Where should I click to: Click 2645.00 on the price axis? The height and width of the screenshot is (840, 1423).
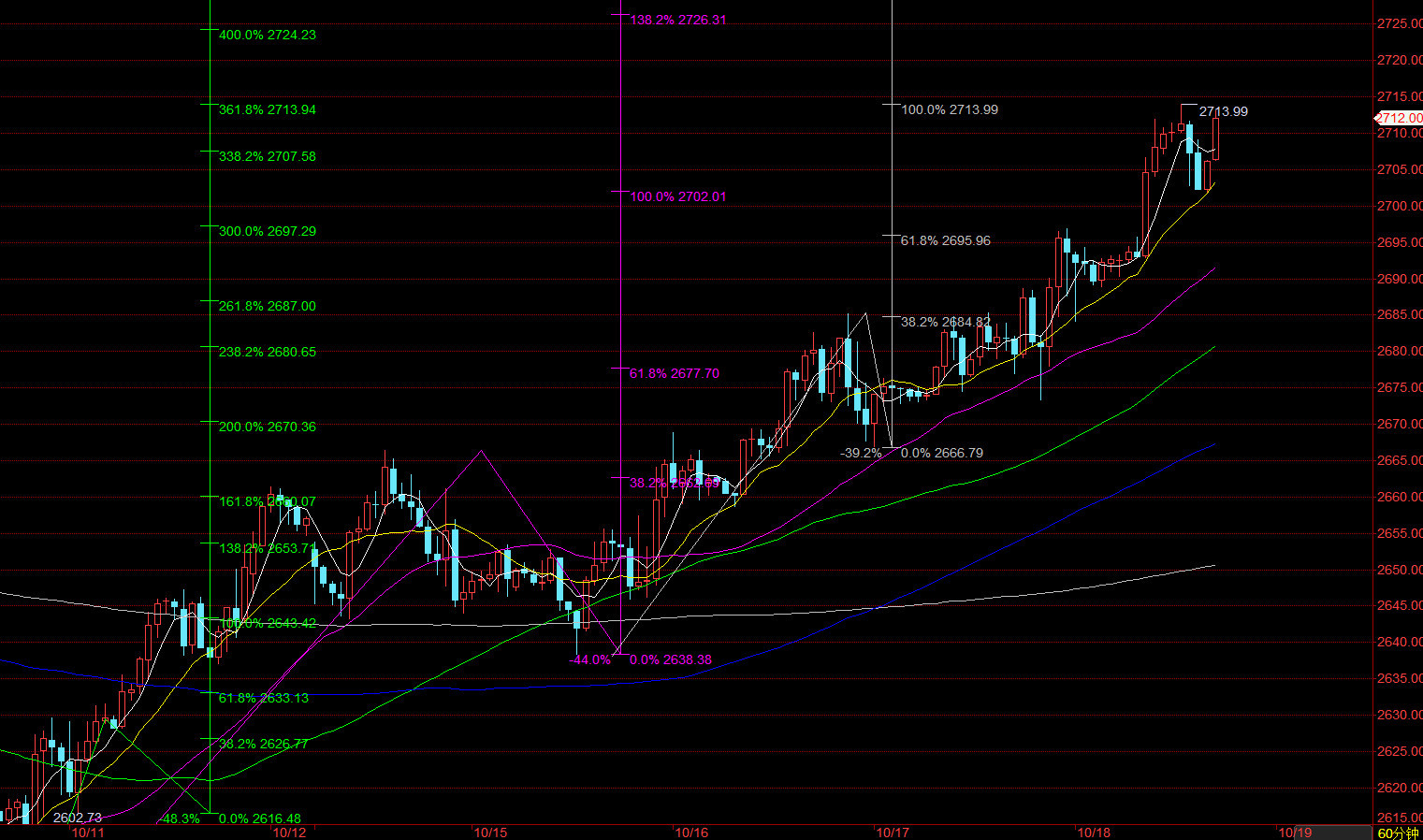(1400, 605)
